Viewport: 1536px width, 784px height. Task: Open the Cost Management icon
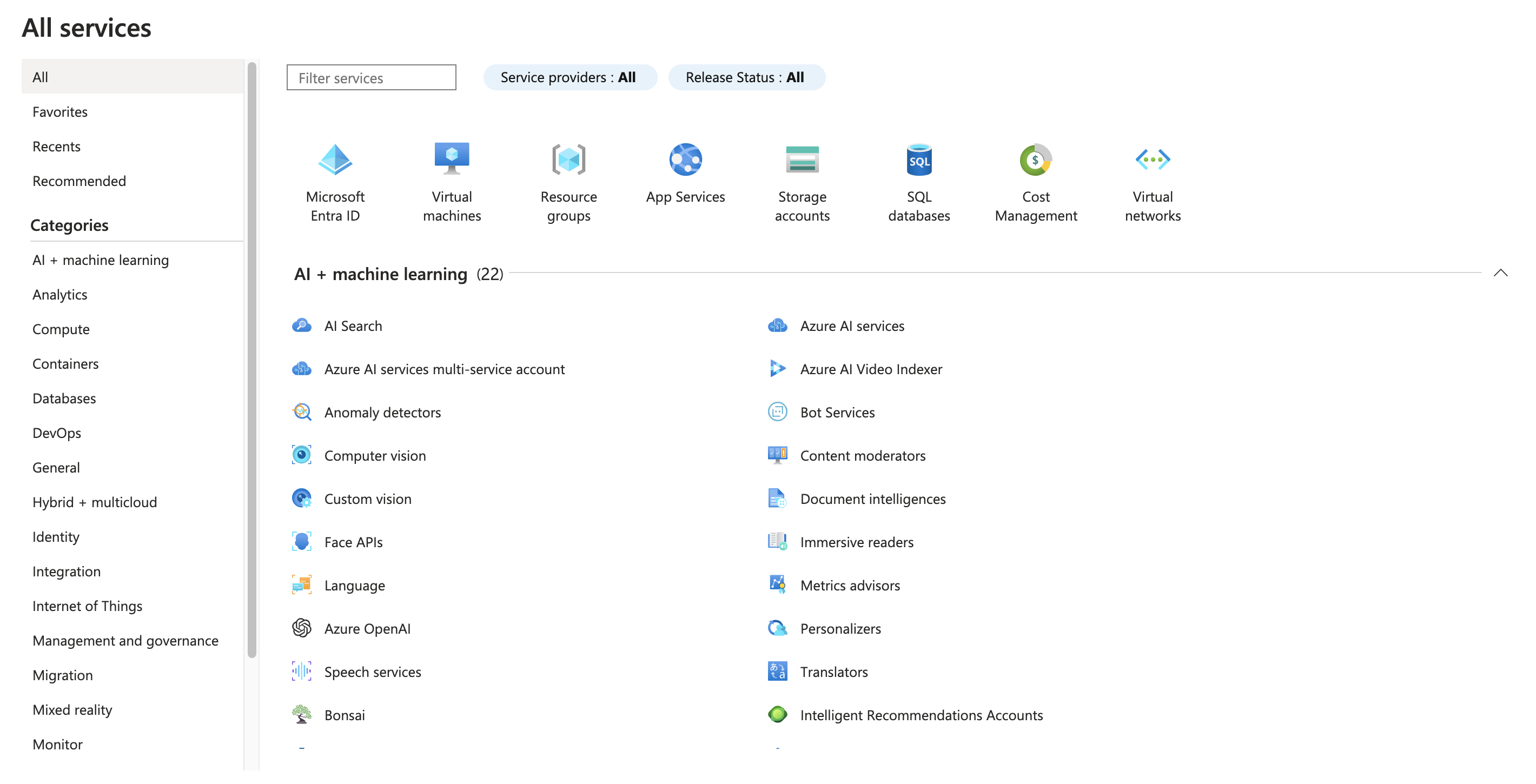point(1036,159)
